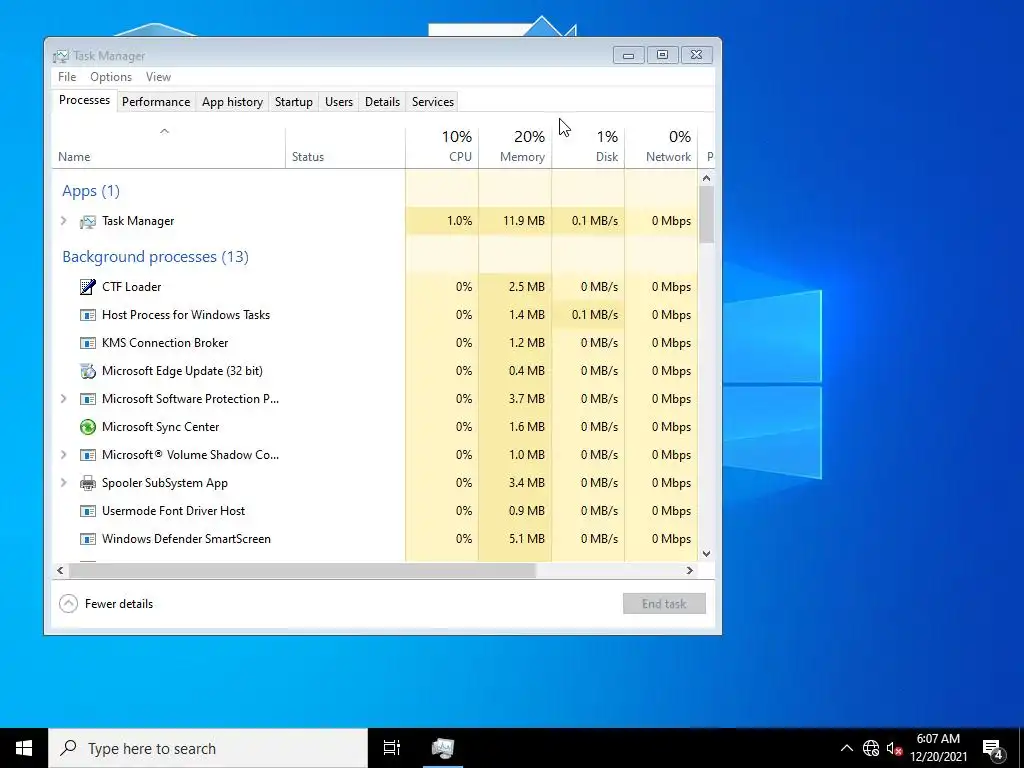
Task: Sort by the Name column header
Action: [168, 148]
